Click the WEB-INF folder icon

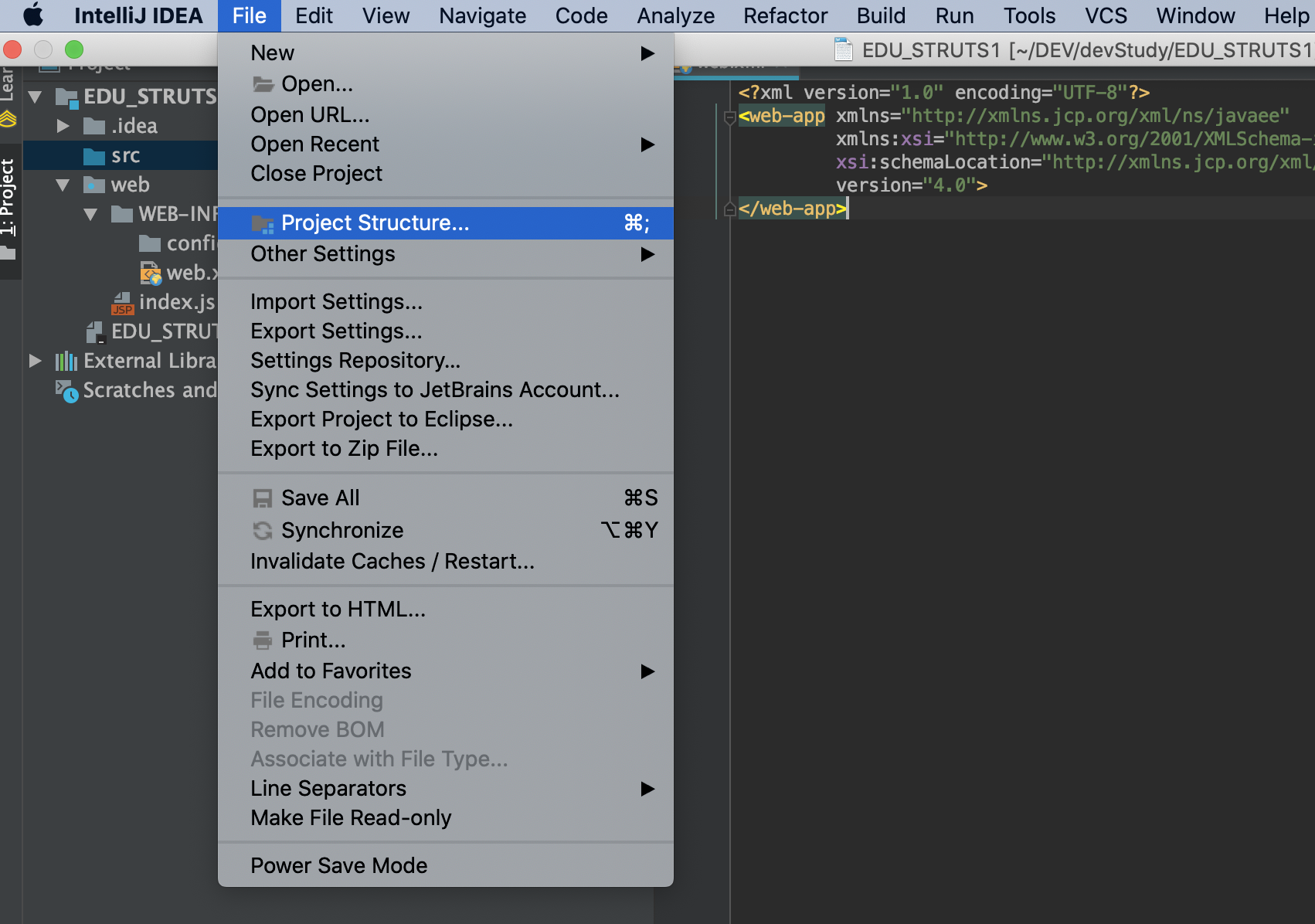pyautogui.click(x=122, y=215)
